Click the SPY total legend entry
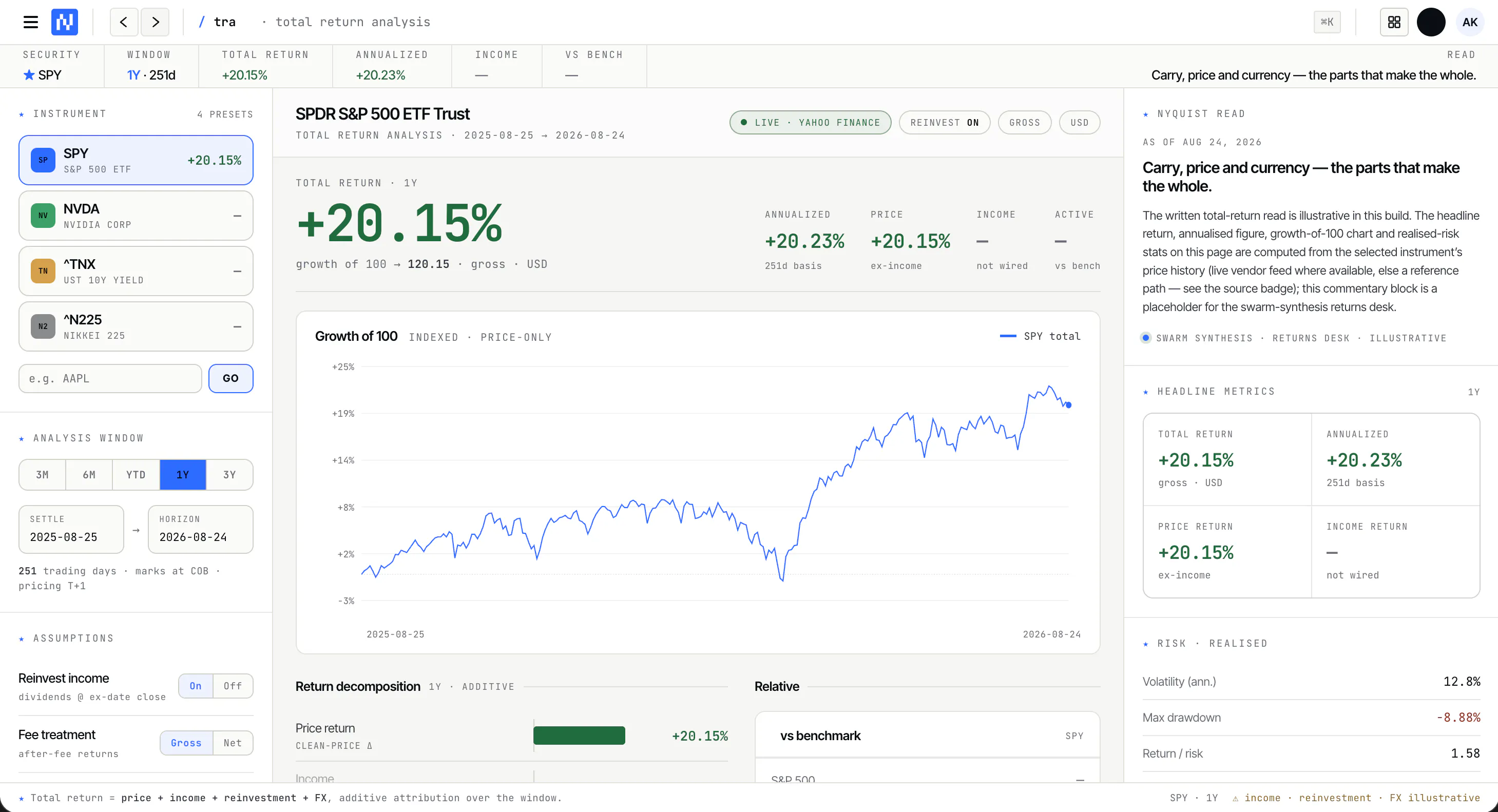 click(1040, 337)
